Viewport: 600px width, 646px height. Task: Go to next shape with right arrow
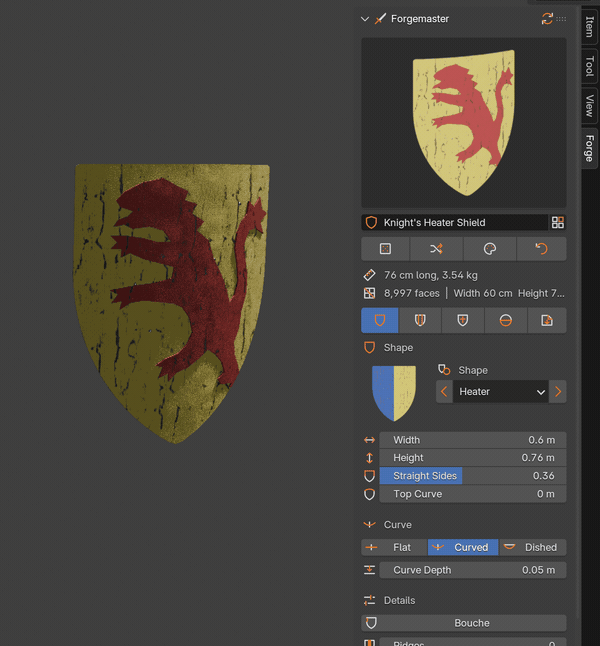558,391
